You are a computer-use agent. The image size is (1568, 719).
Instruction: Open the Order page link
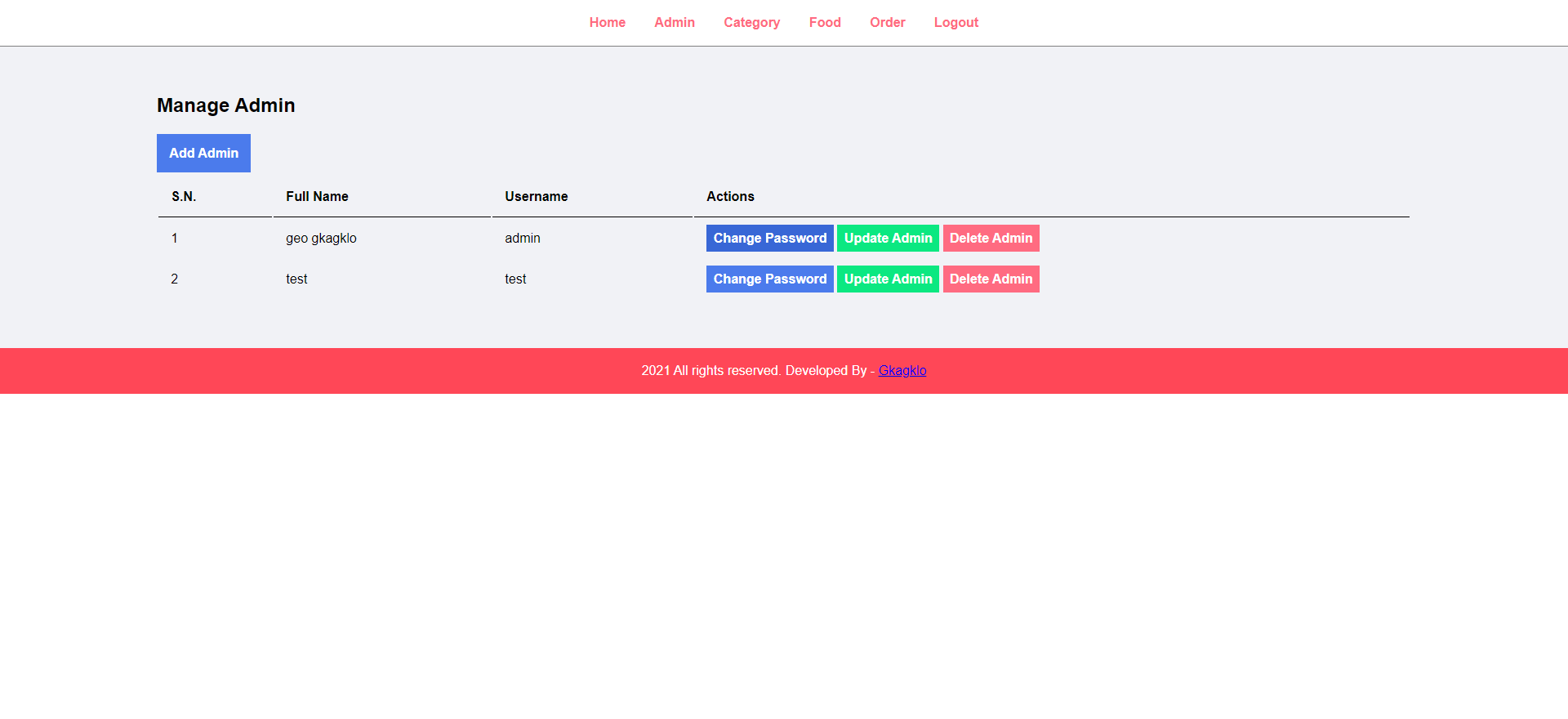[887, 23]
